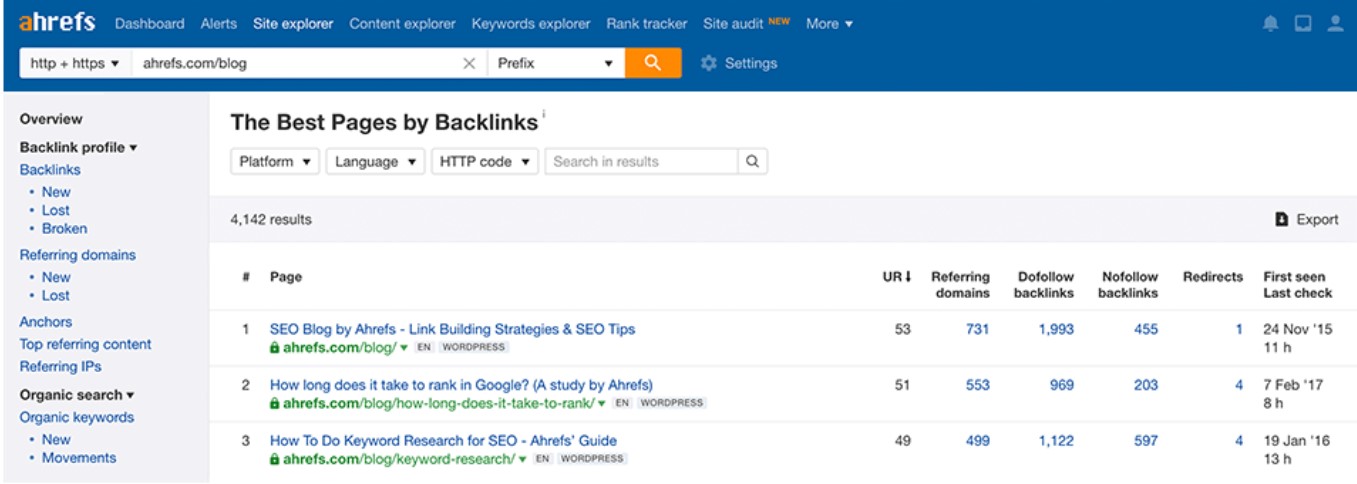The width and height of the screenshot is (1357, 484).
Task: Click the Settings gear icon
Action: point(709,63)
